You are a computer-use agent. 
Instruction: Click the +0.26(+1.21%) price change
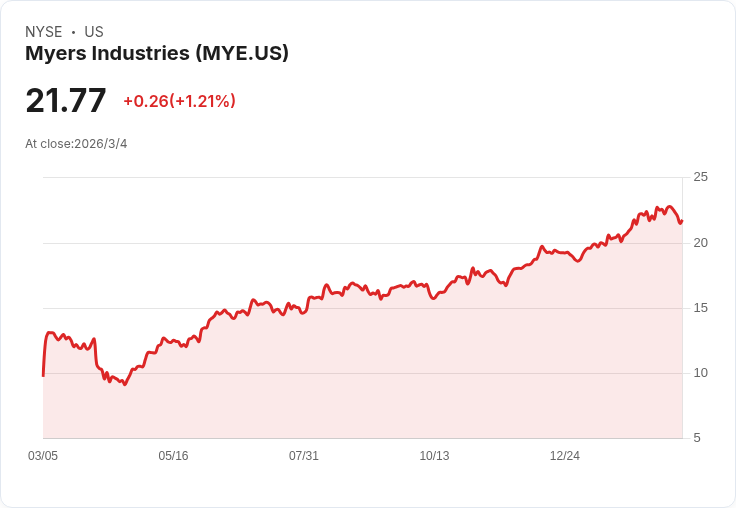(x=179, y=101)
